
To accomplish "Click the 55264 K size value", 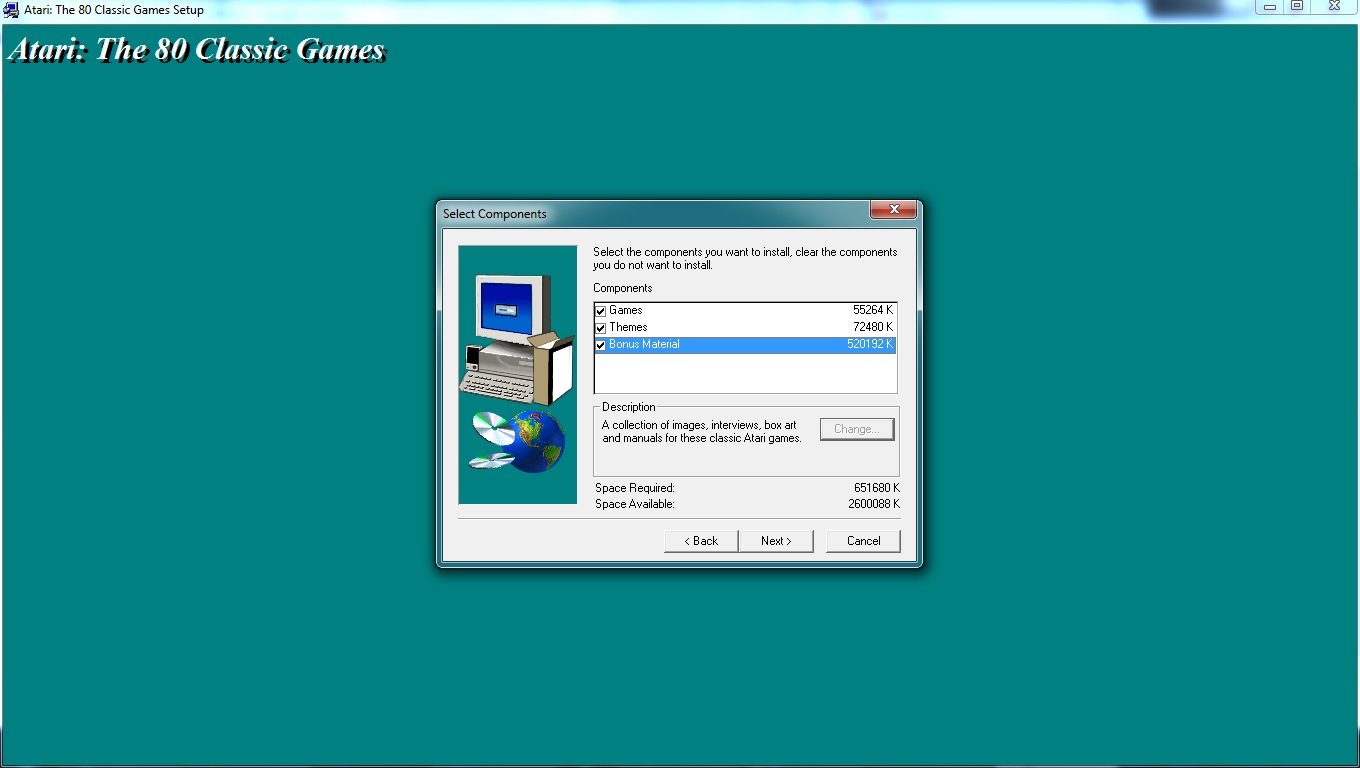I will (873, 310).
